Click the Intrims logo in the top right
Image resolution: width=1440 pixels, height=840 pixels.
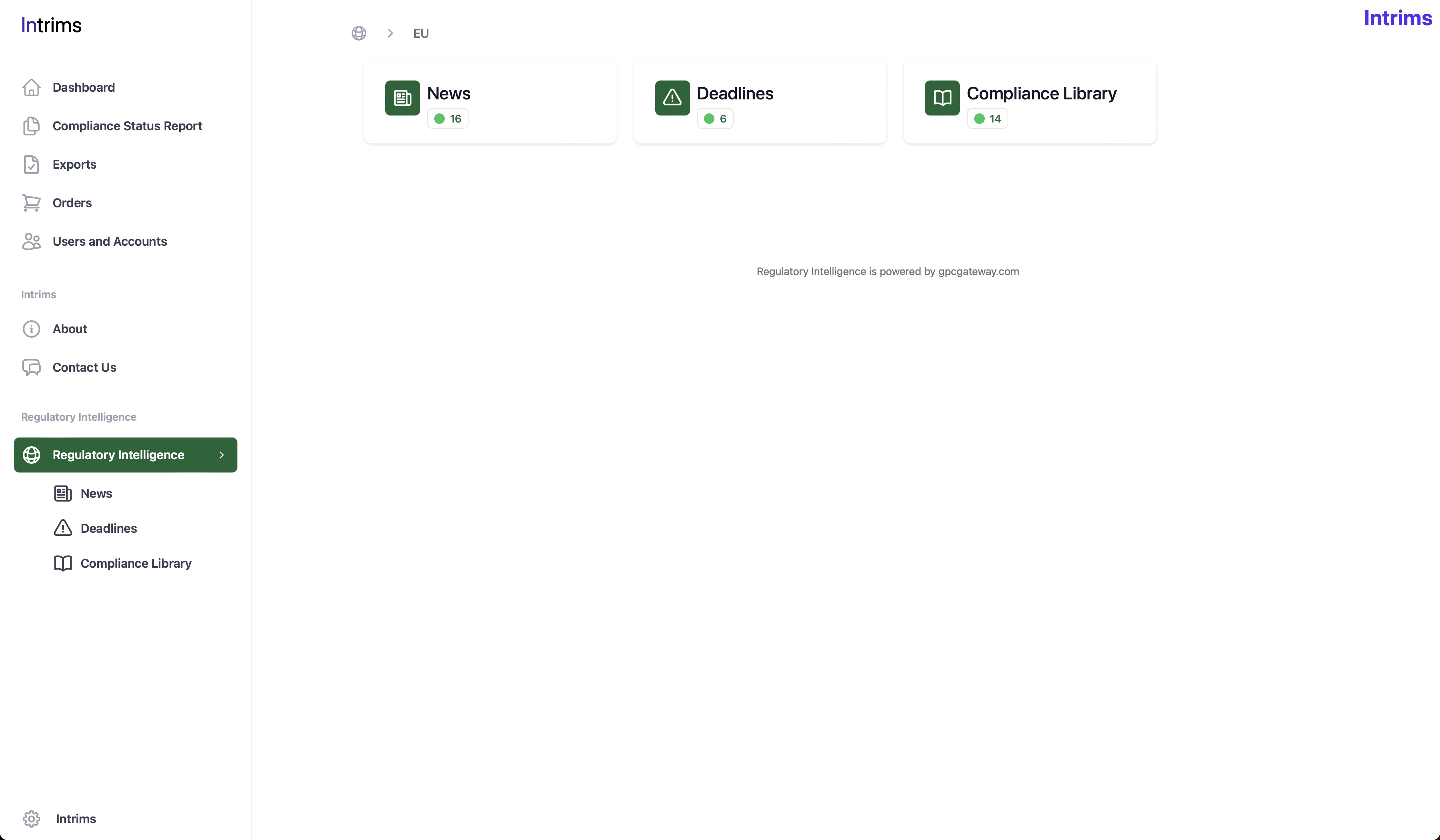click(1397, 18)
